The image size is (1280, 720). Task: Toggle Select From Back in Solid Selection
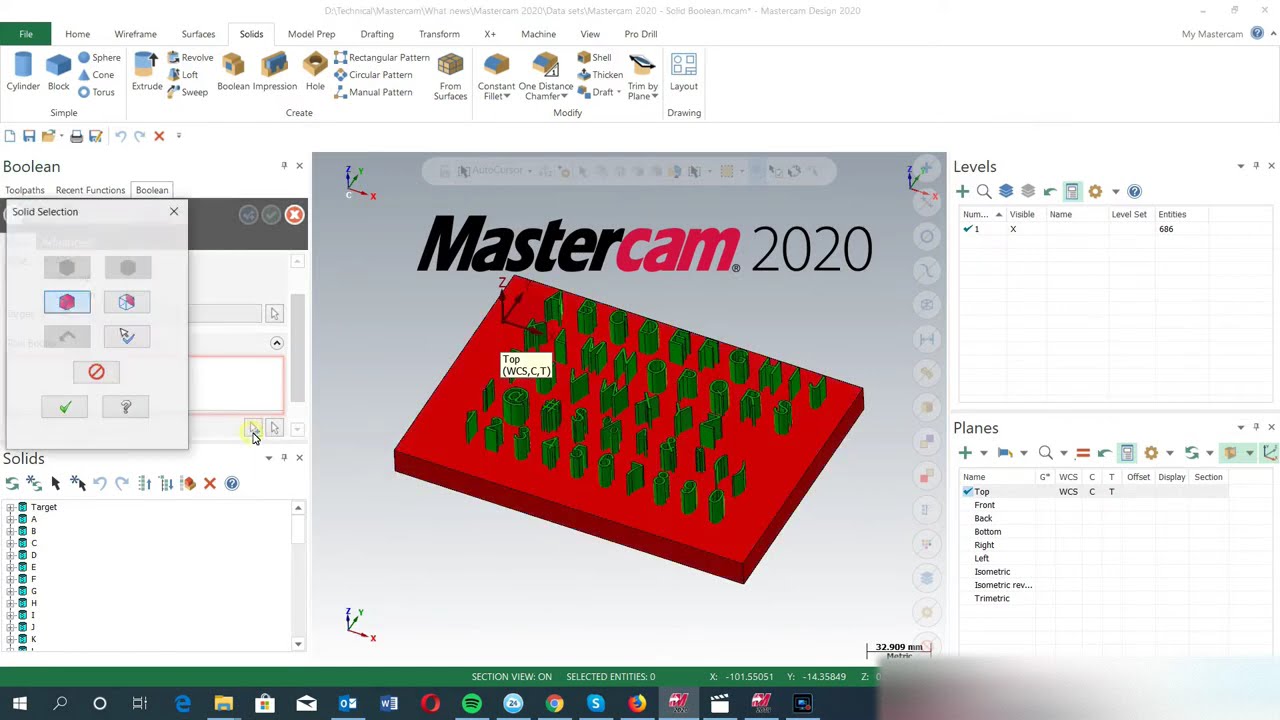coord(127,302)
